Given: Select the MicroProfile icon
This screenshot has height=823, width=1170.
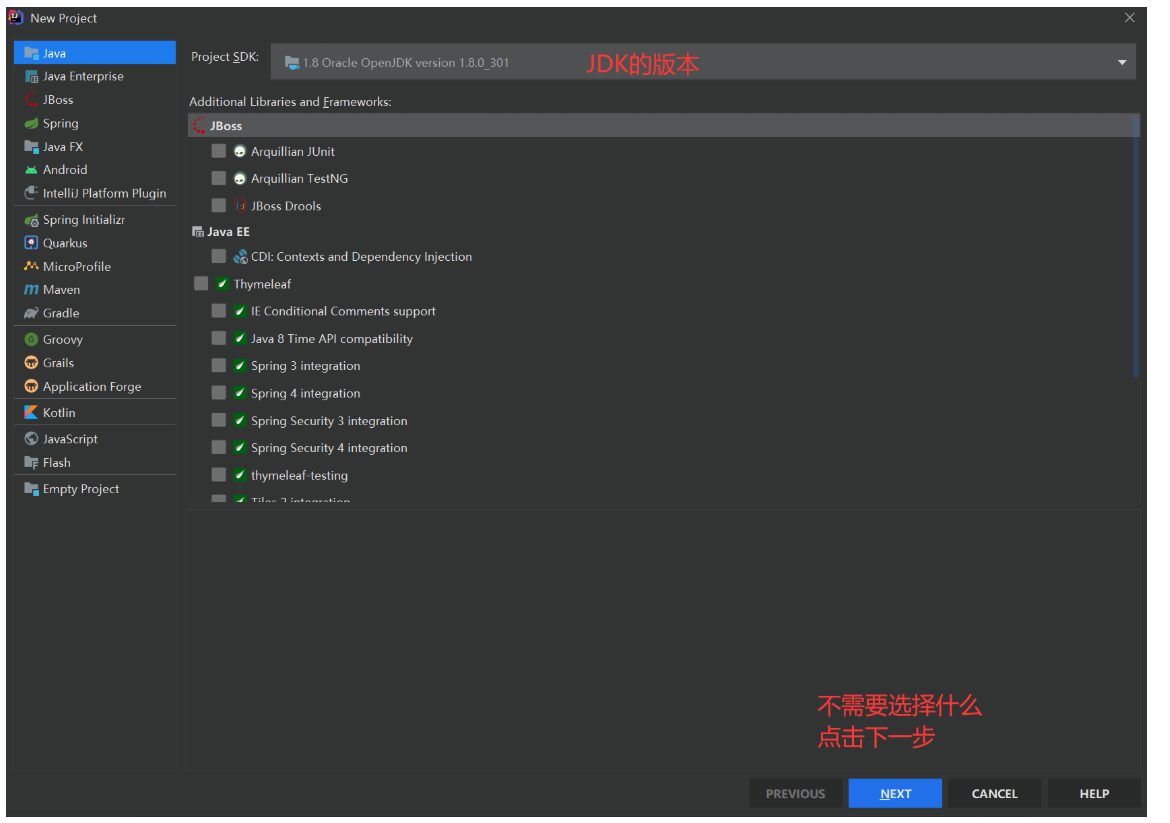Looking at the screenshot, I should click(x=31, y=266).
